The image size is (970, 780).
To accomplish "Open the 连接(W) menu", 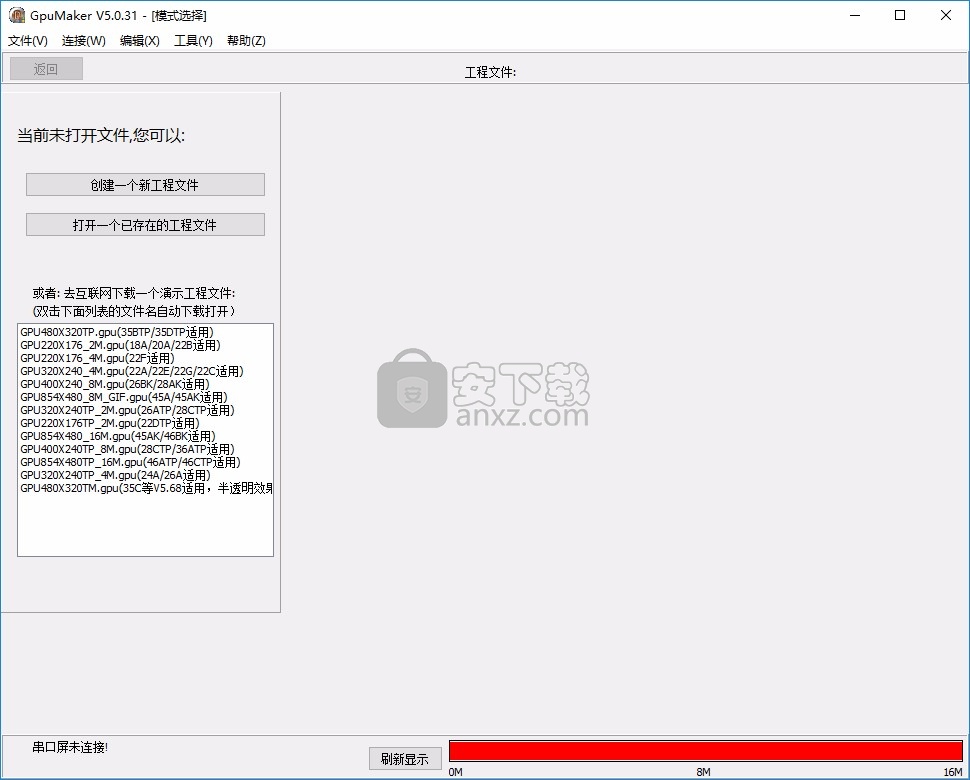I will pos(84,41).
